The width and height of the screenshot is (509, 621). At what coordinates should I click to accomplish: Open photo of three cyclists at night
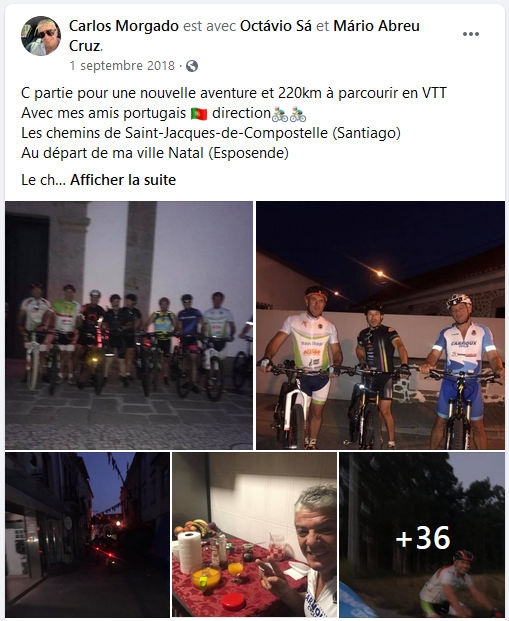tap(380, 325)
